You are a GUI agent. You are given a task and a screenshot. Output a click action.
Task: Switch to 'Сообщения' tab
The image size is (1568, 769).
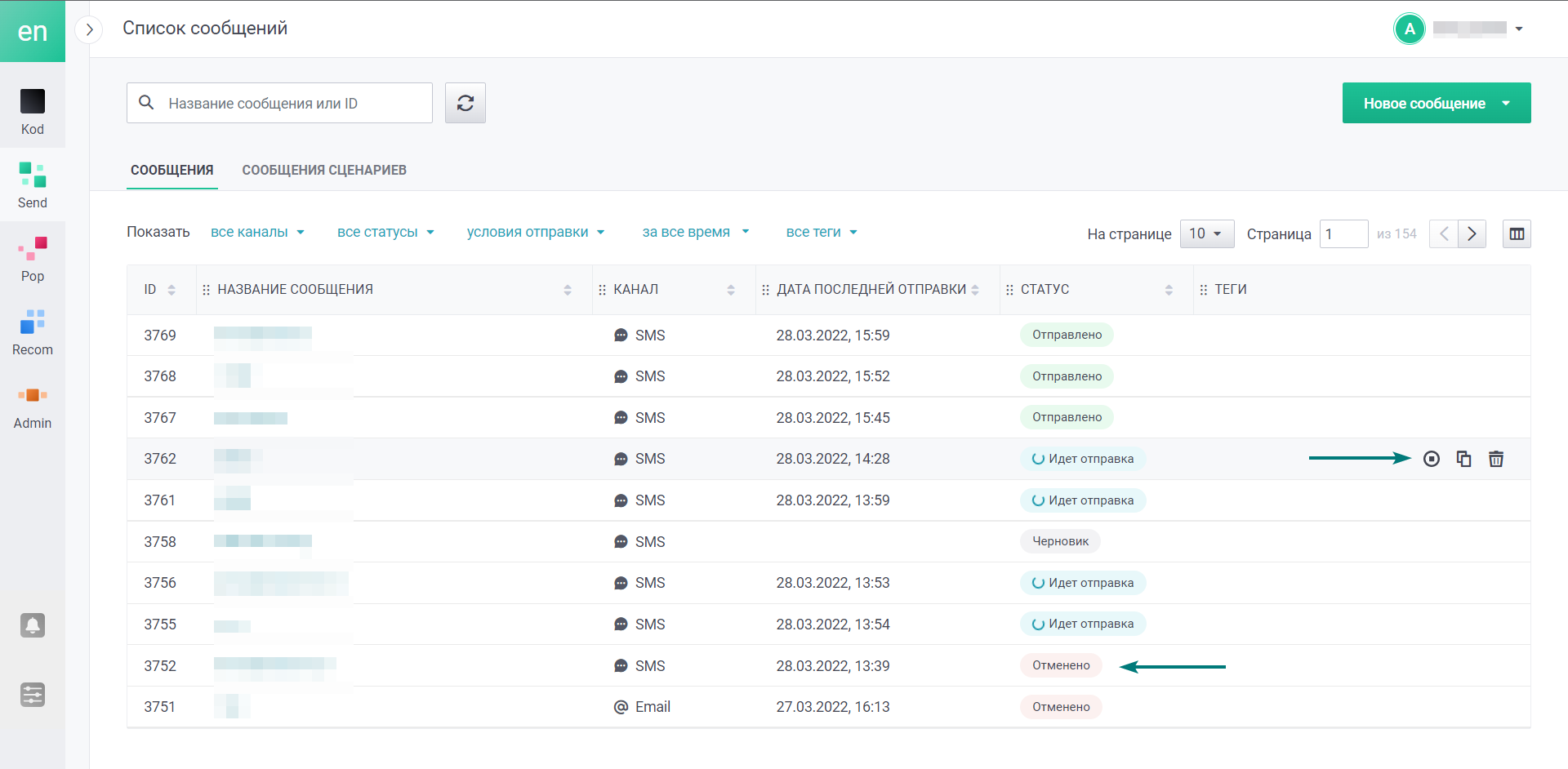click(x=172, y=170)
